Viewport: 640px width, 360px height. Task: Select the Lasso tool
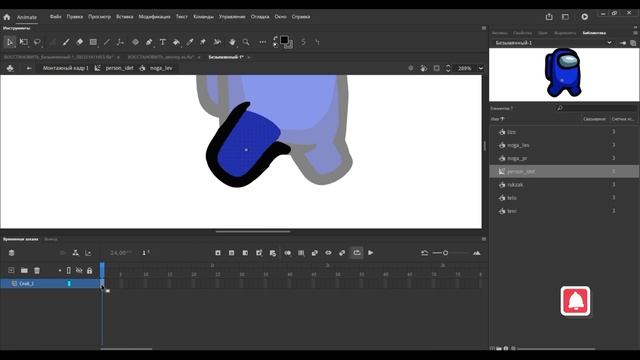tap(37, 42)
